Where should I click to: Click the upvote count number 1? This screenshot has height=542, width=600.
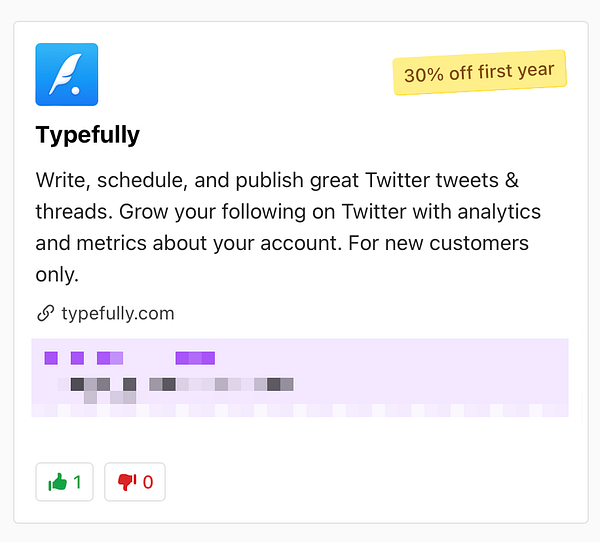click(x=77, y=482)
